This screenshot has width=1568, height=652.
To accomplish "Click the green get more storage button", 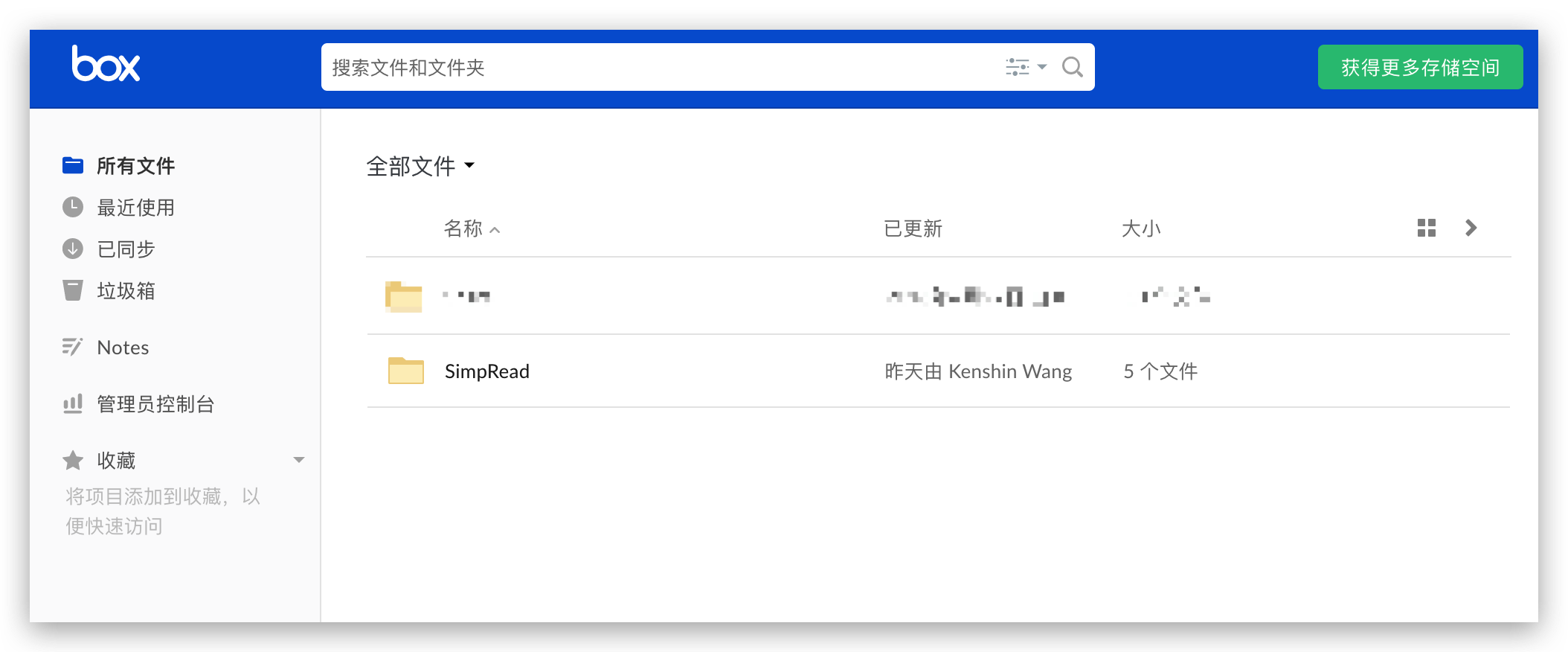I will [x=1419, y=68].
